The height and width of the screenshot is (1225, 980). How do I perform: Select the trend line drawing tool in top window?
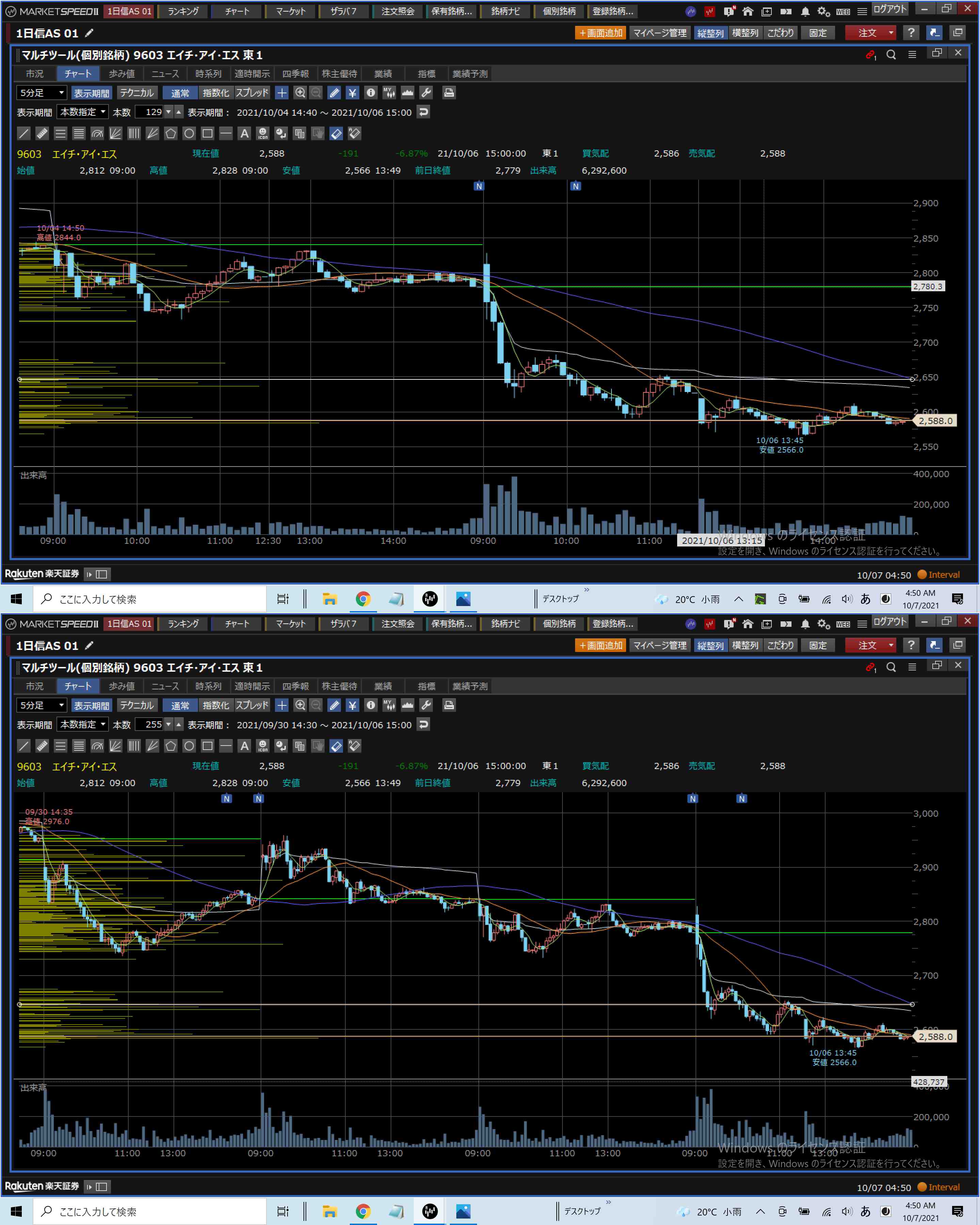tap(24, 133)
